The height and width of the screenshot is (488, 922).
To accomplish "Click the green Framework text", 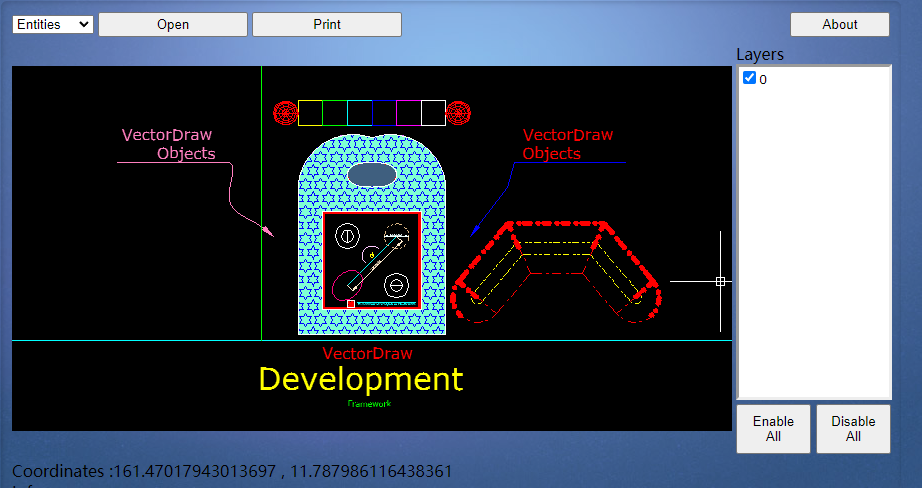I will [x=369, y=403].
